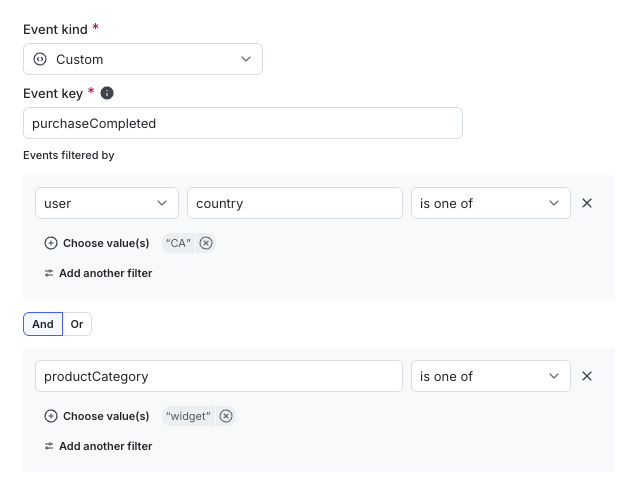Open country filter's "is one of" dropdown
Image resolution: width=627 pixels, height=488 pixels.
[x=490, y=203]
